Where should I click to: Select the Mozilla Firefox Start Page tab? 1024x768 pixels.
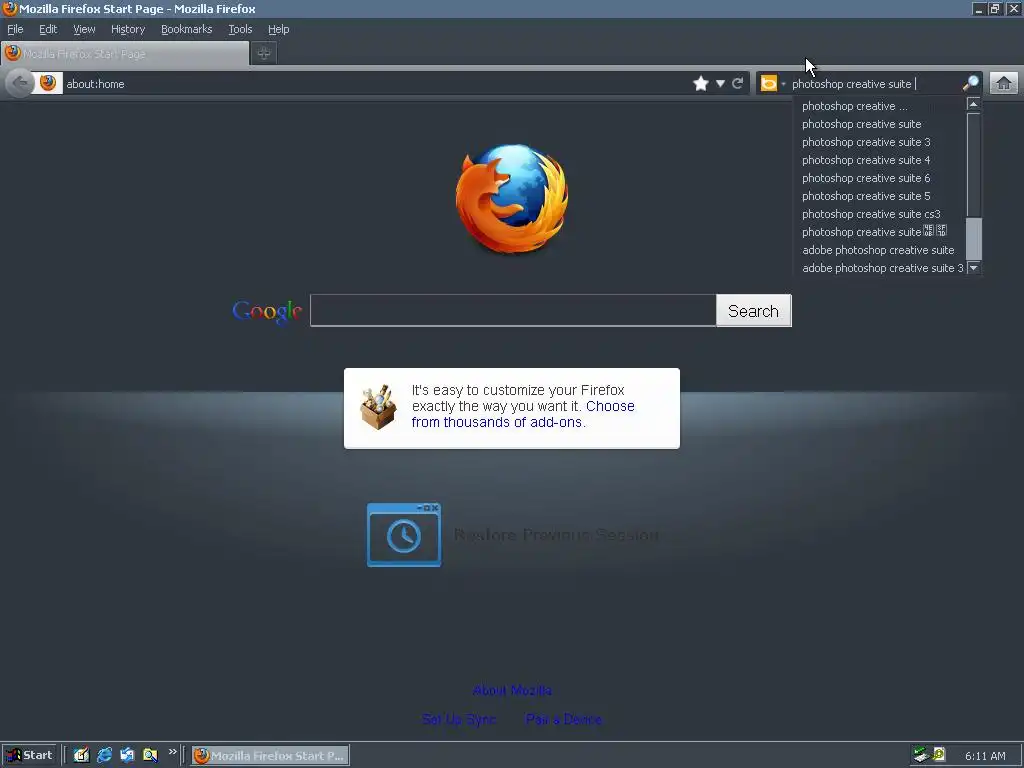click(125, 54)
